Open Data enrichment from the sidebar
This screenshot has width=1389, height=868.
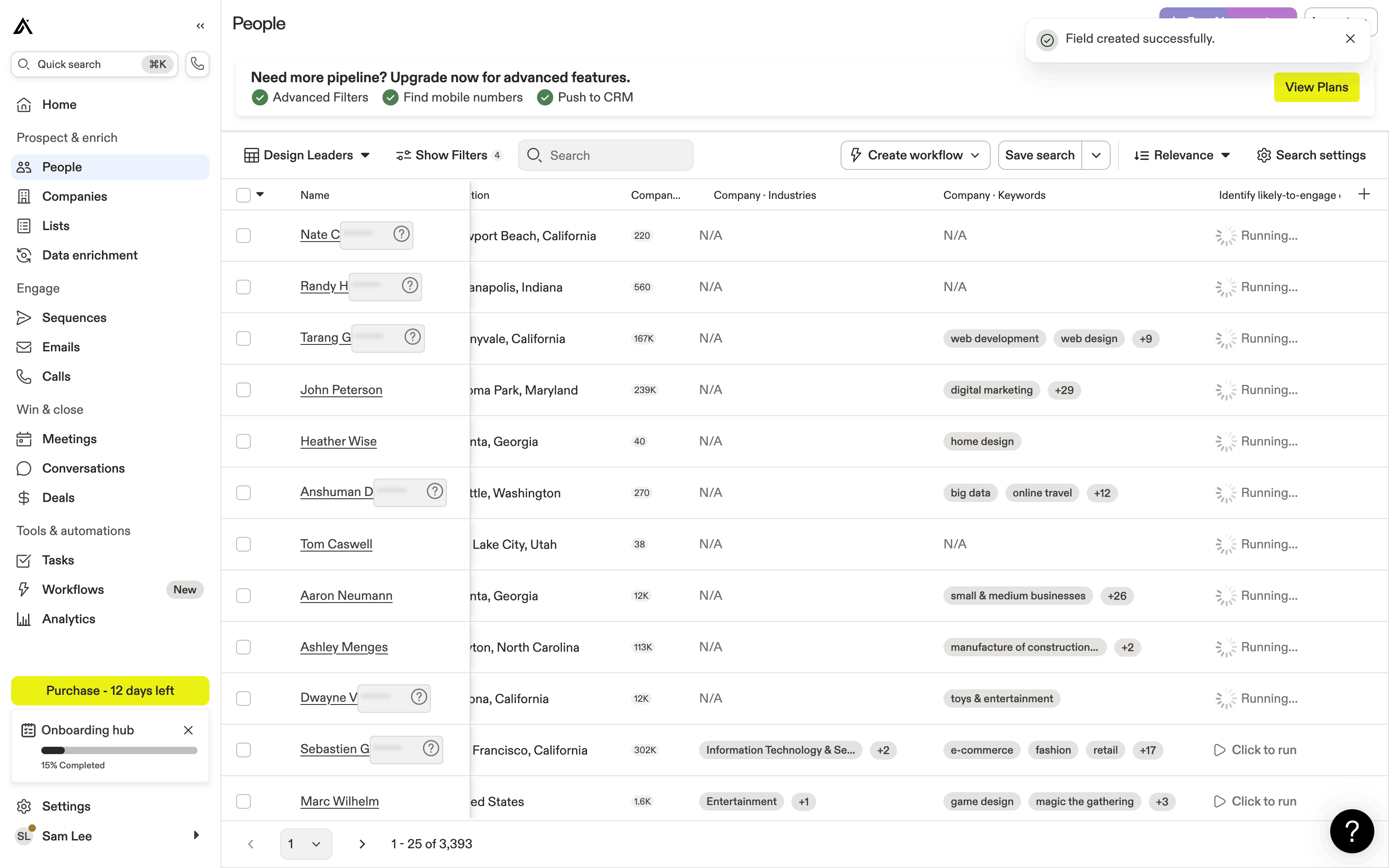(x=90, y=255)
